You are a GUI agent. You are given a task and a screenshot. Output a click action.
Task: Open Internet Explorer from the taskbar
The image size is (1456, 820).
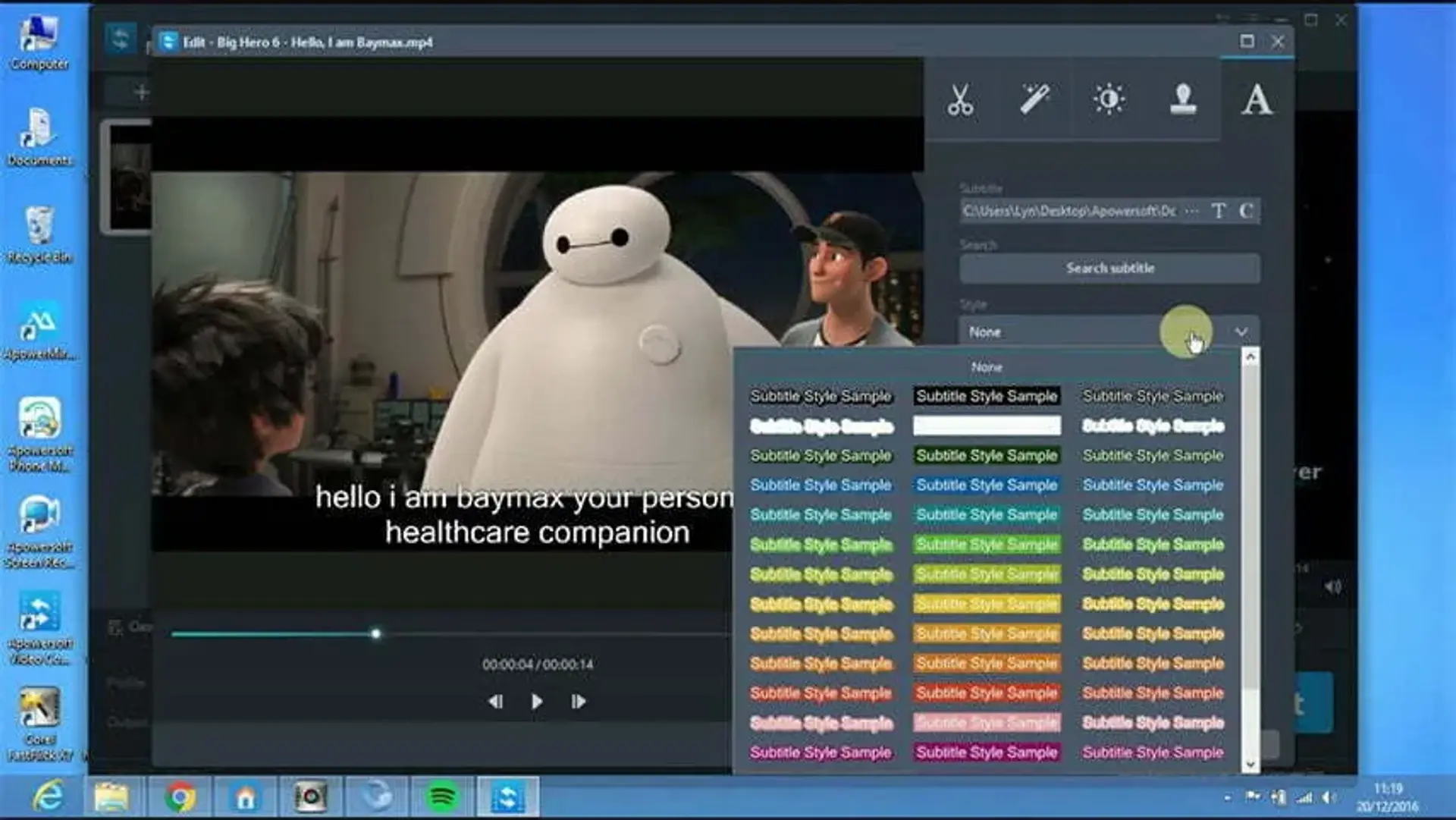pyautogui.click(x=49, y=797)
